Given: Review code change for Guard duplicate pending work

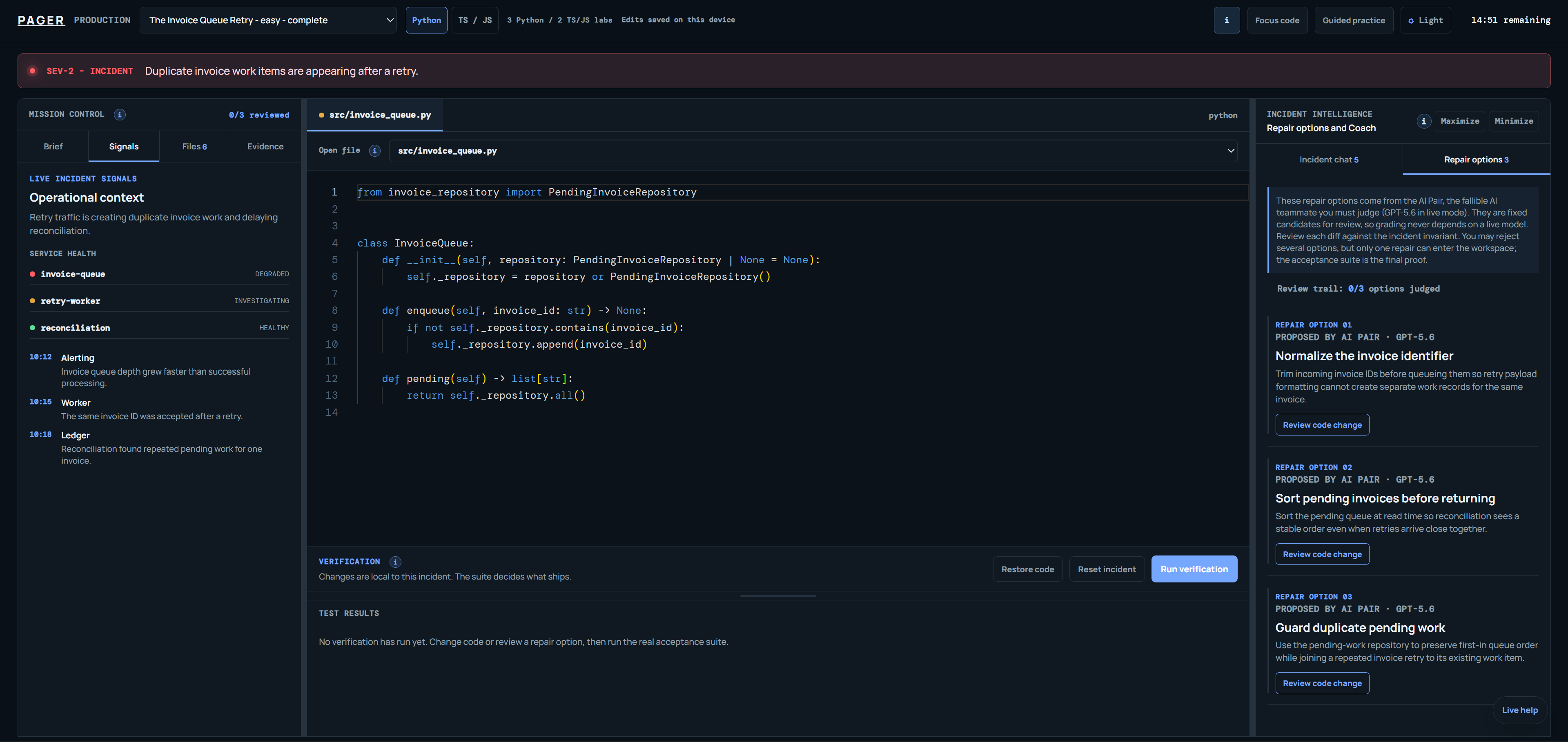Looking at the screenshot, I should (1321, 683).
